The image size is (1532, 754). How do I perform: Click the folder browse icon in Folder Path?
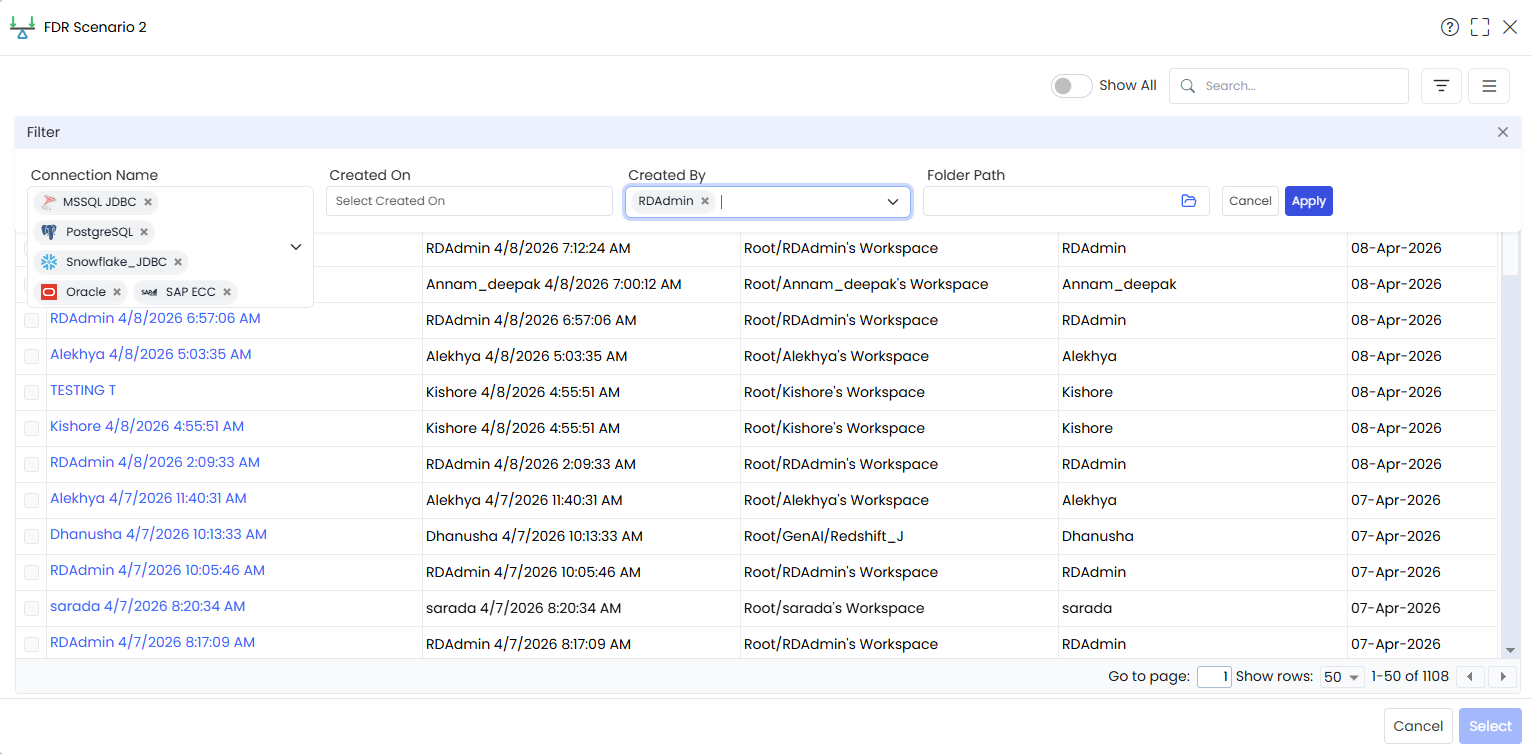click(x=1188, y=201)
